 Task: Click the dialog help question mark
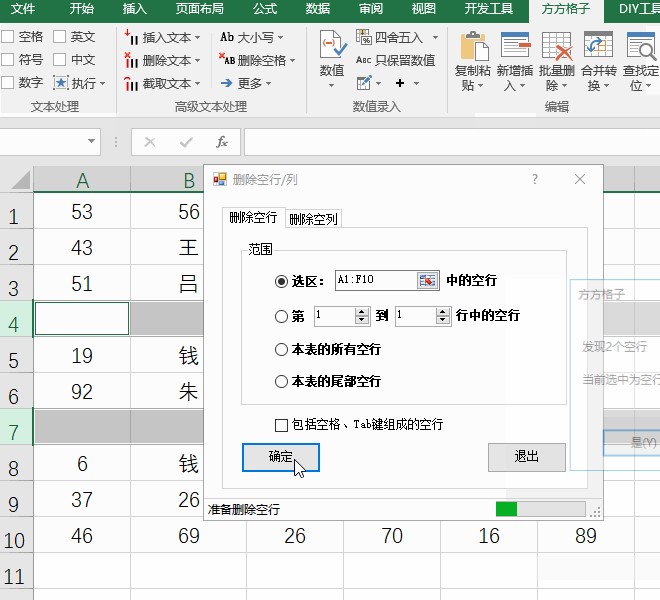(535, 179)
